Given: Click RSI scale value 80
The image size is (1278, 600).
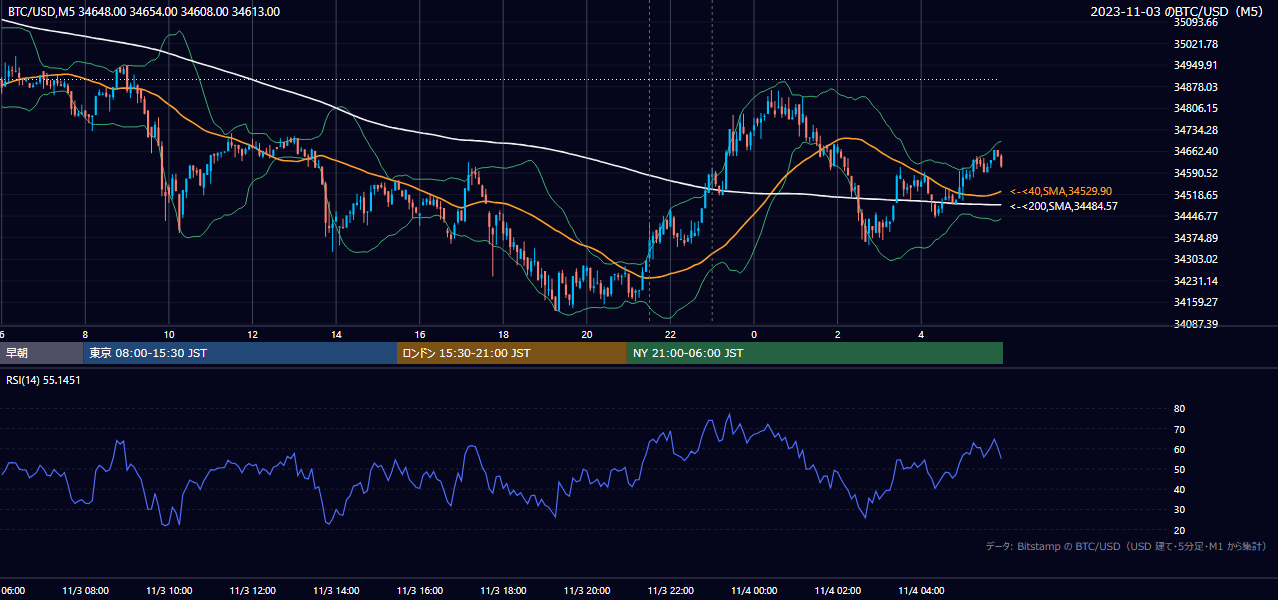Looking at the screenshot, I should (x=1179, y=409).
